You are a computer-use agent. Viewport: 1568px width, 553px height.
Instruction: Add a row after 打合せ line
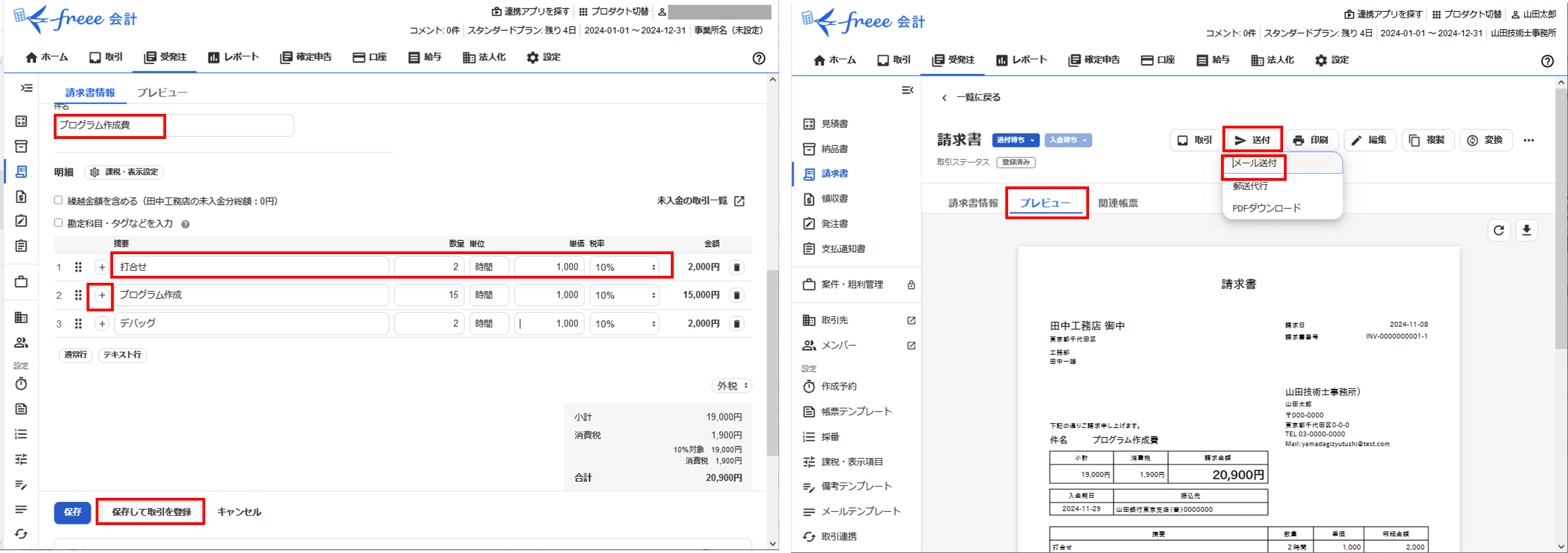pos(102,267)
